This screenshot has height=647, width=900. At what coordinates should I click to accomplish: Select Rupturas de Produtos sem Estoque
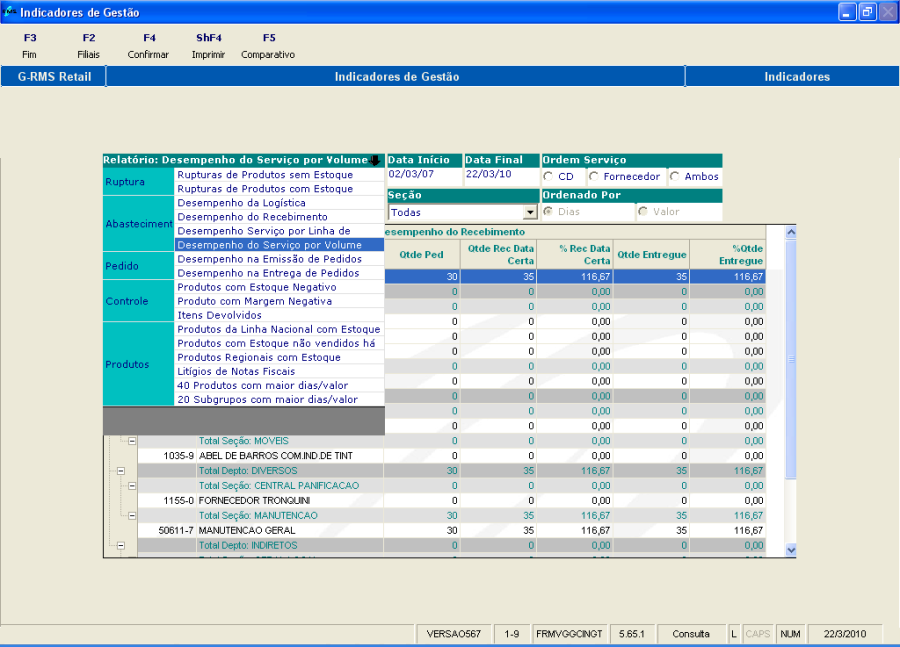264,175
